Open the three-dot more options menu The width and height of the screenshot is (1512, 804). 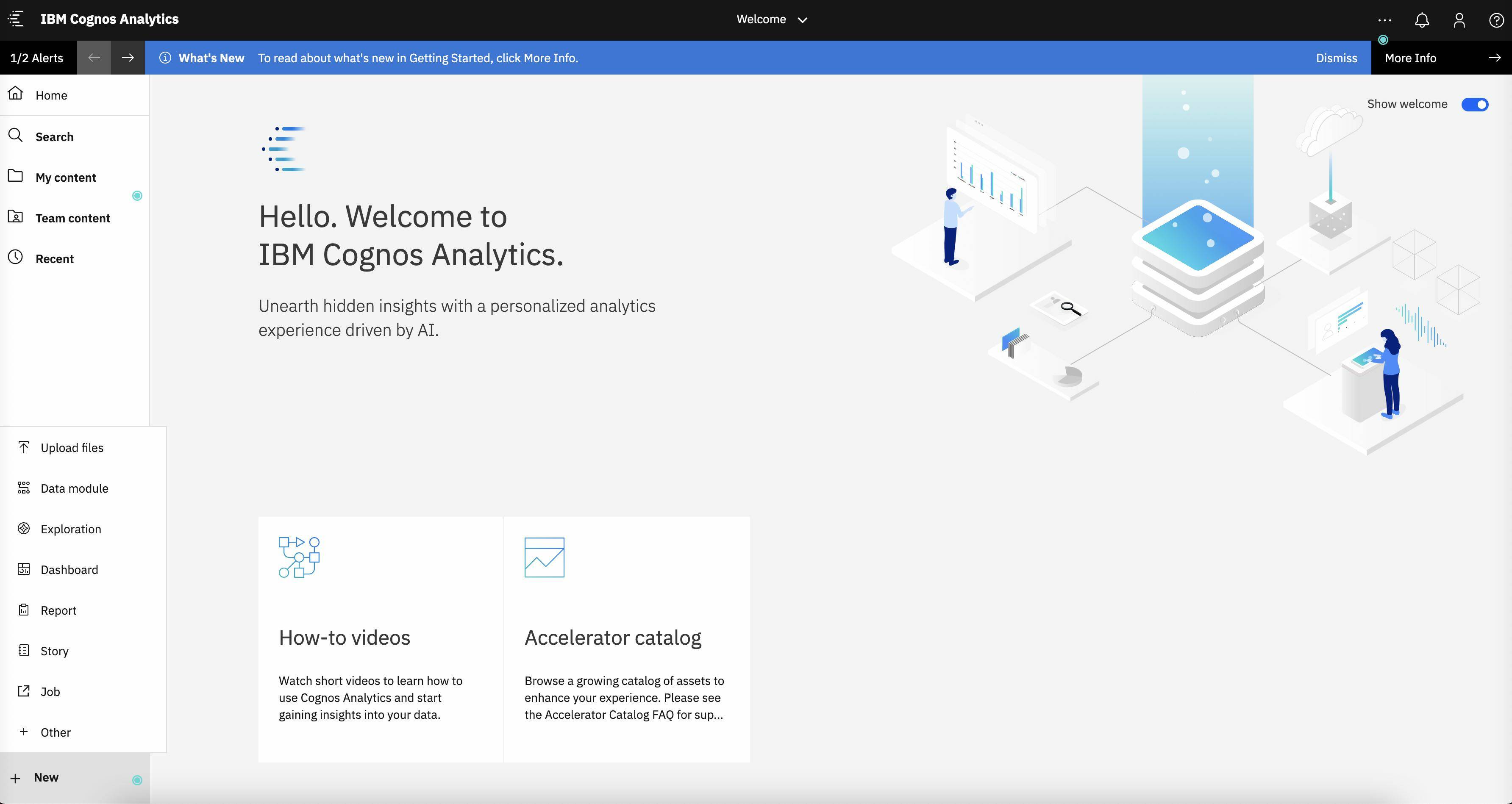(x=1384, y=20)
